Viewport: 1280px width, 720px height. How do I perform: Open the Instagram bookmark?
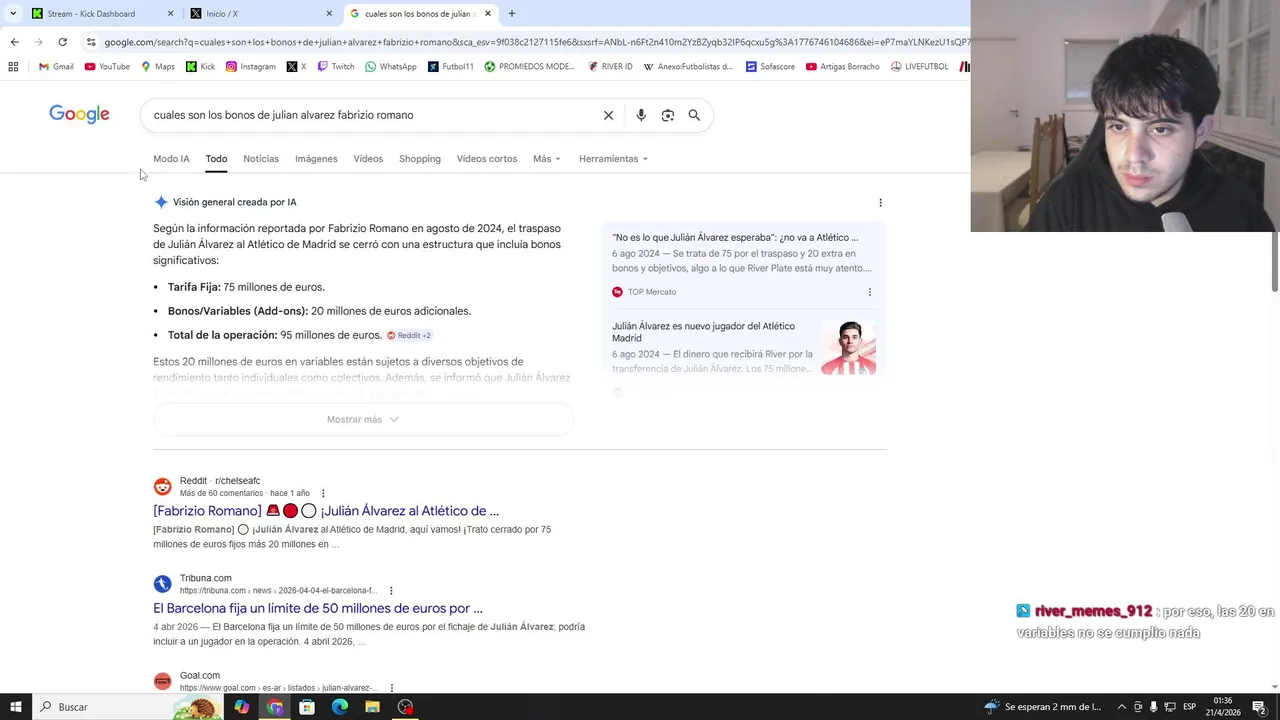(250, 67)
